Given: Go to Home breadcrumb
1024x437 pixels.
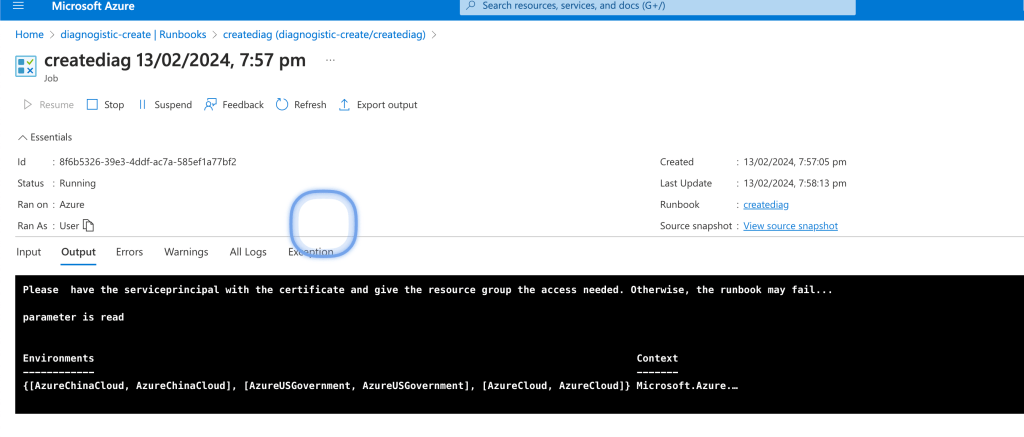Looking at the screenshot, I should [x=29, y=35].
